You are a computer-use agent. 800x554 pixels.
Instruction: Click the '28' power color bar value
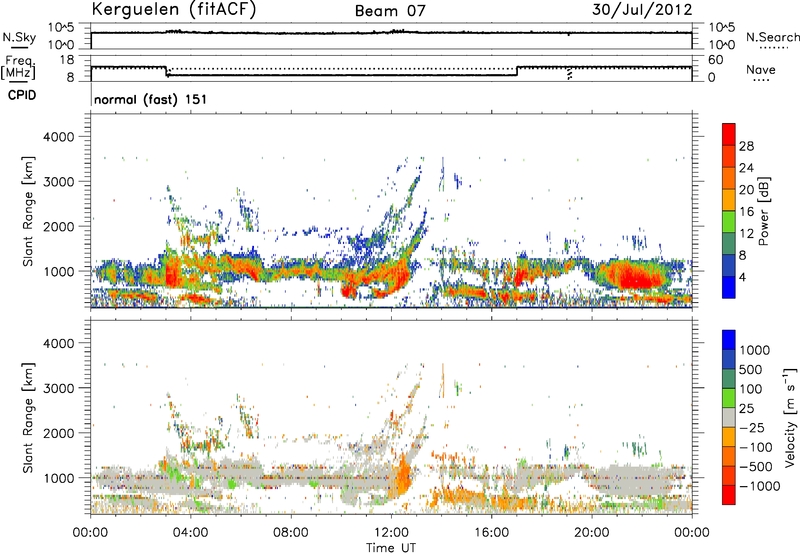coord(746,146)
